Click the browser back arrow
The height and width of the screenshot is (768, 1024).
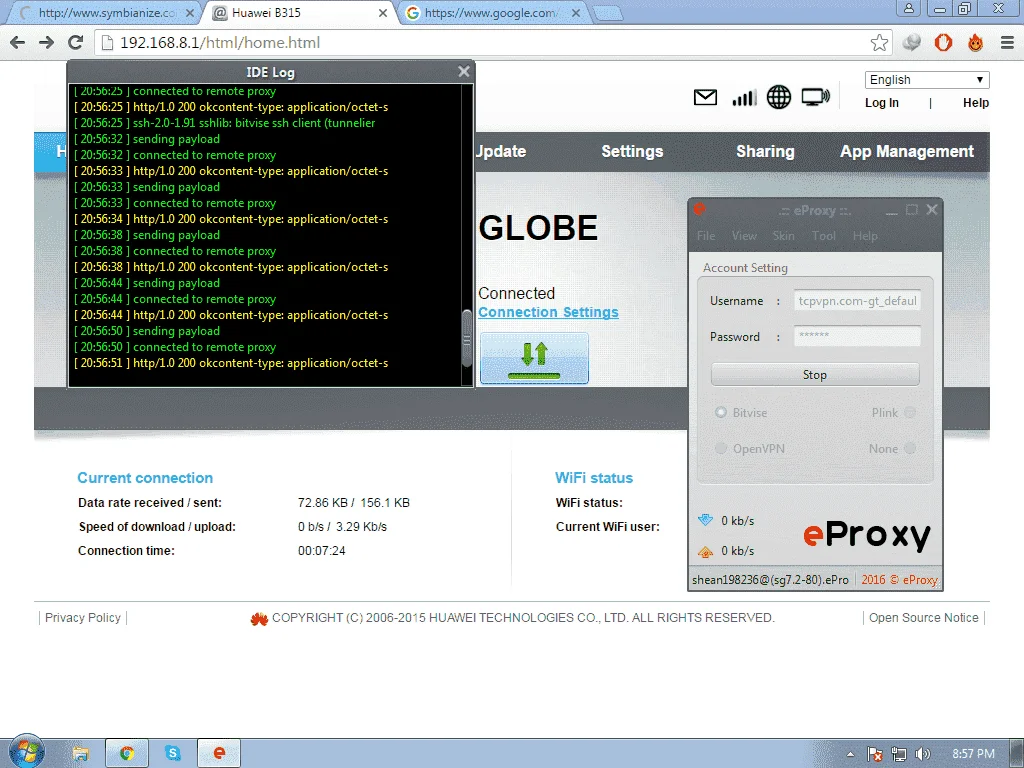[18, 42]
